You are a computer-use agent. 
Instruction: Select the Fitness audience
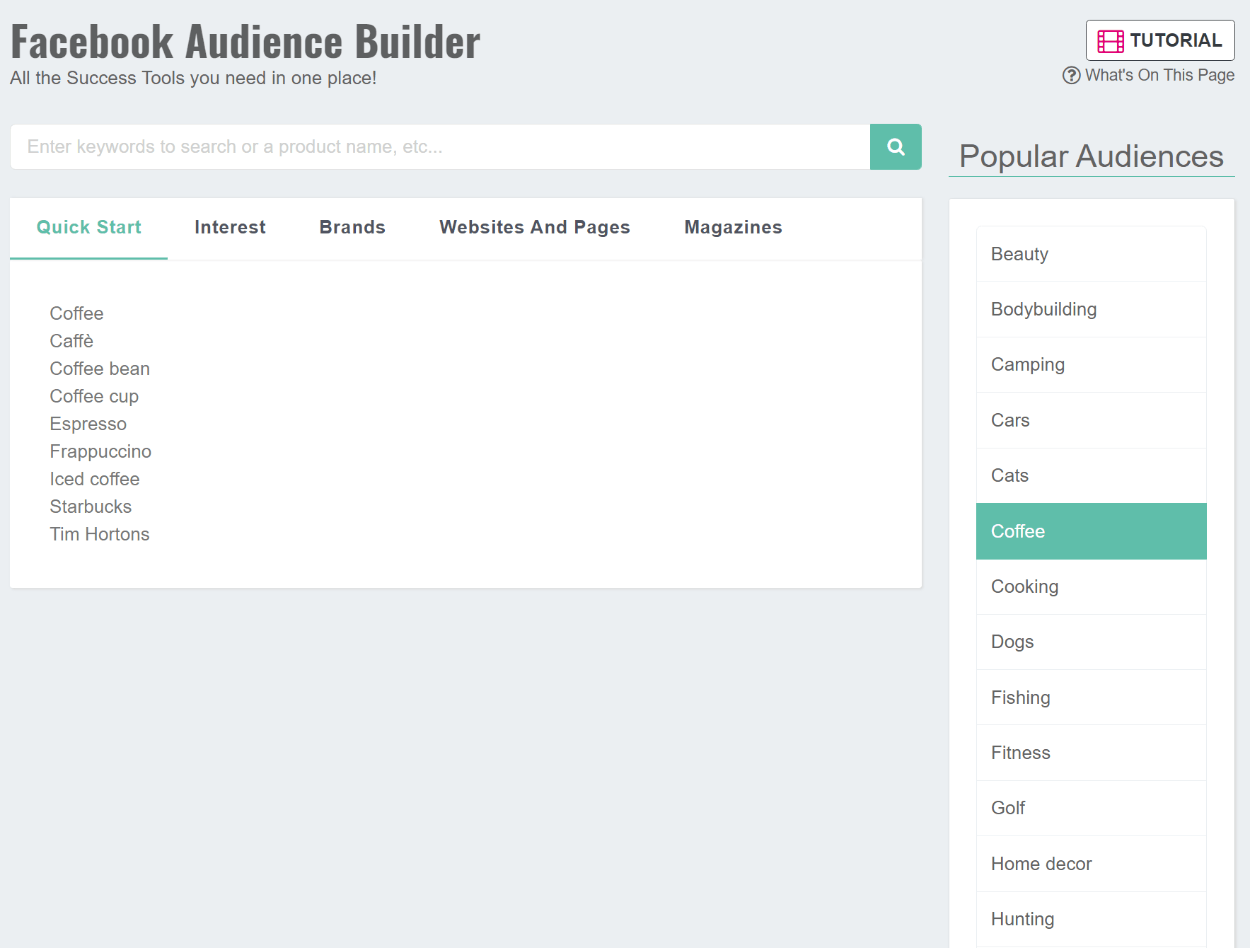click(1091, 753)
